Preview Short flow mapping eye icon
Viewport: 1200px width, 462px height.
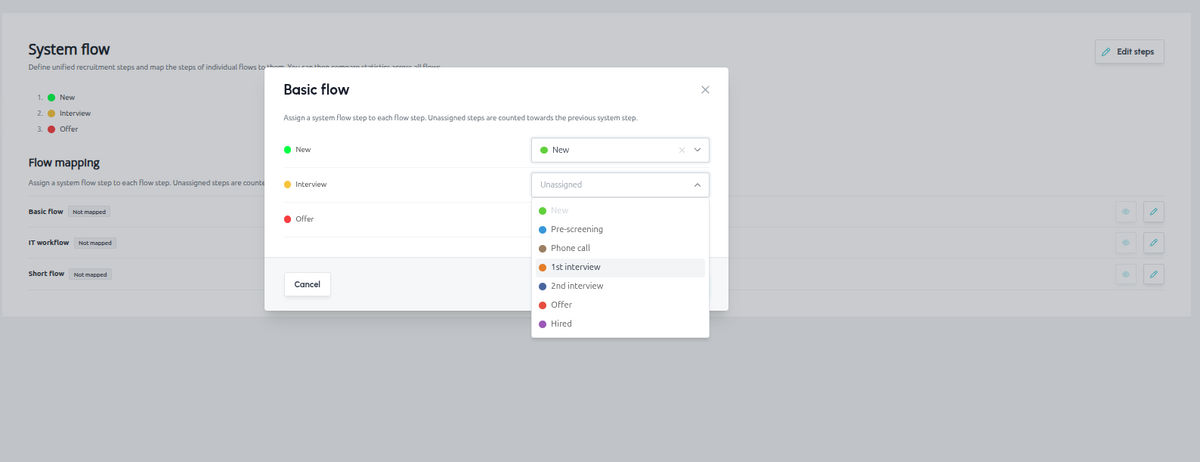1125,274
